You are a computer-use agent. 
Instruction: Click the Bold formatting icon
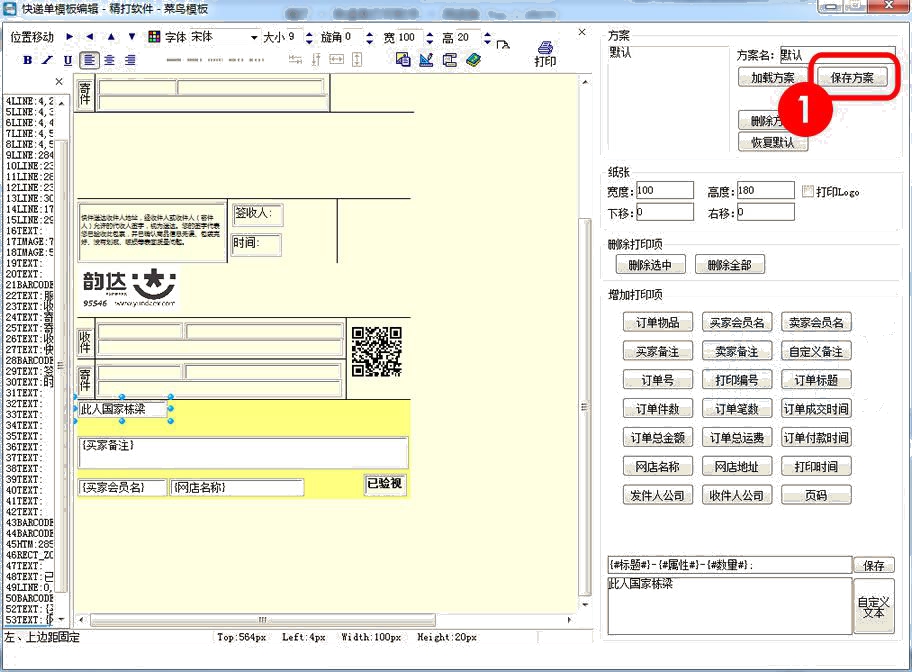28,60
